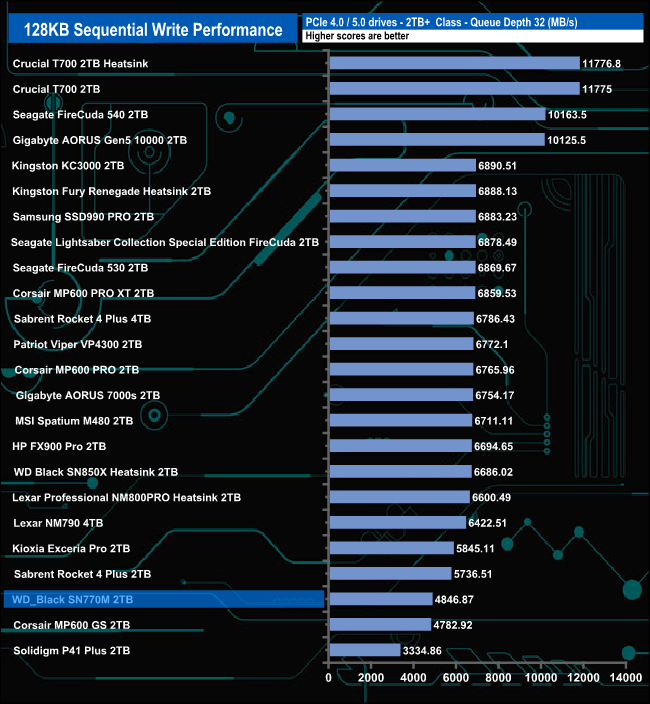Image resolution: width=650 pixels, height=704 pixels.
Task: Select the HP FX900 Pro 2TB bar
Action: [x=400, y=446]
